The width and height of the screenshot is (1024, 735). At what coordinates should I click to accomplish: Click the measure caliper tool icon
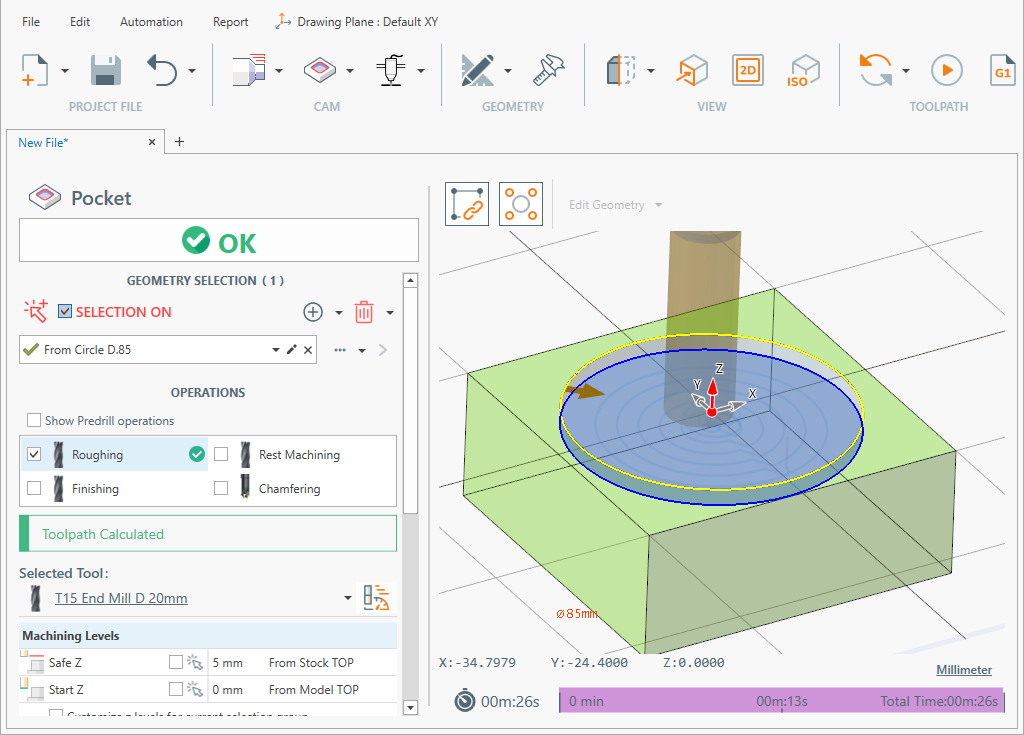(x=549, y=71)
